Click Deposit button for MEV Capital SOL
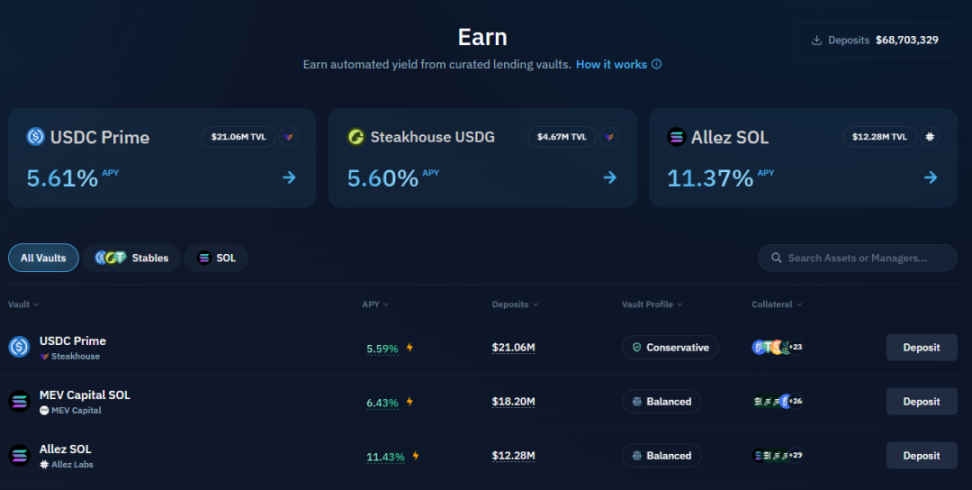Screen dimensions: 972x490 [x=921, y=401]
